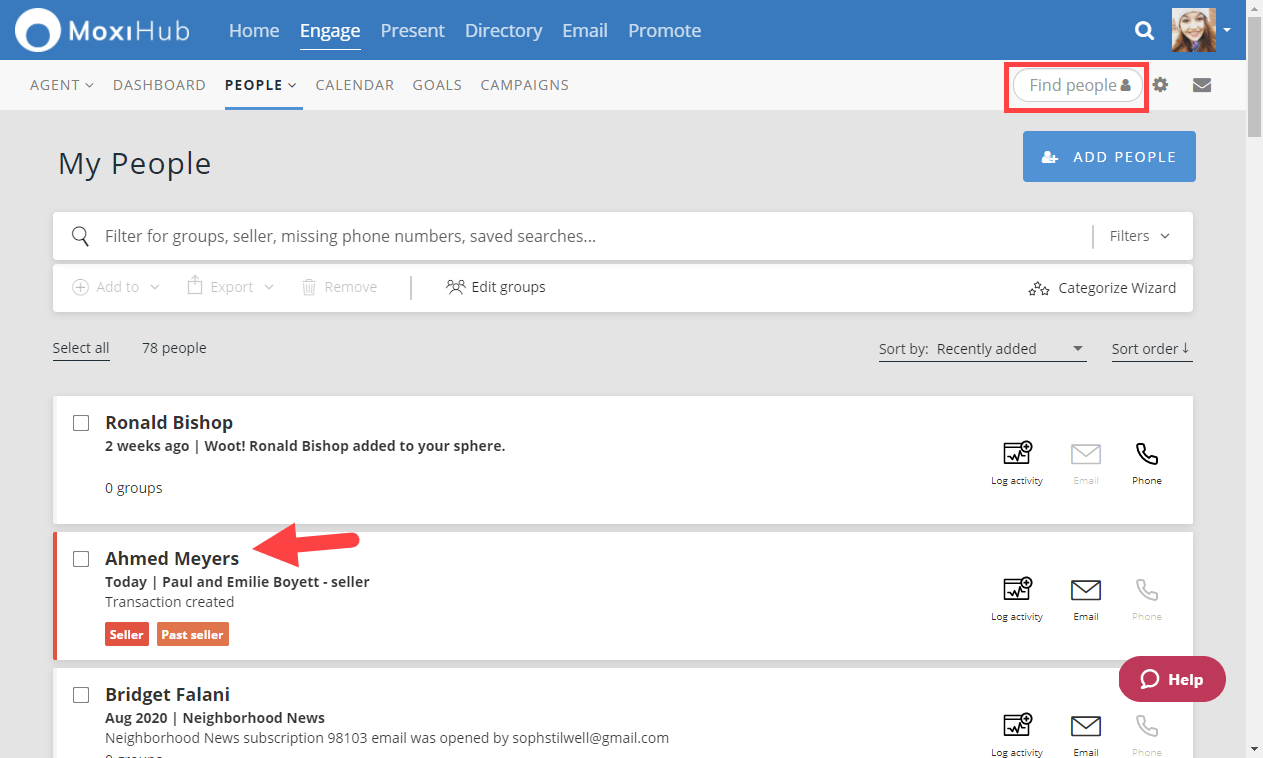Open the settings gear near Find people

coord(1160,85)
